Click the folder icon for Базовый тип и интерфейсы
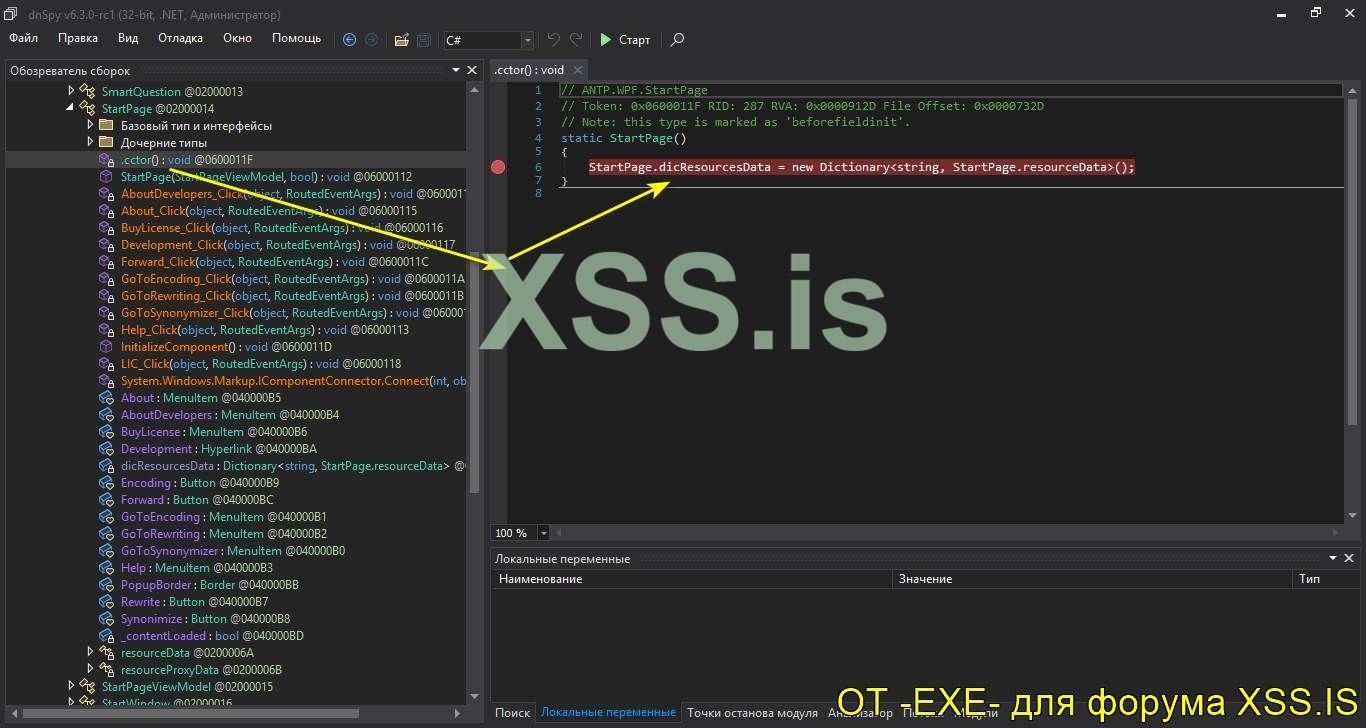 point(106,126)
